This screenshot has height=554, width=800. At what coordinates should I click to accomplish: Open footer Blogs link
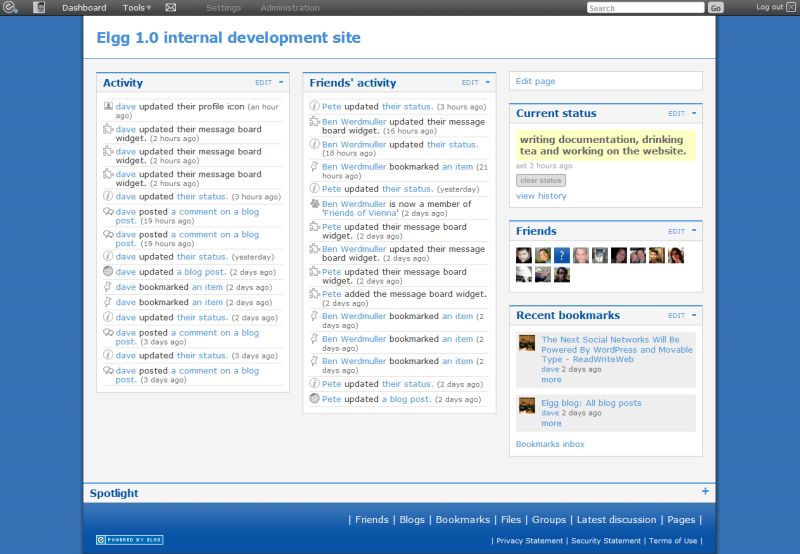[412, 519]
